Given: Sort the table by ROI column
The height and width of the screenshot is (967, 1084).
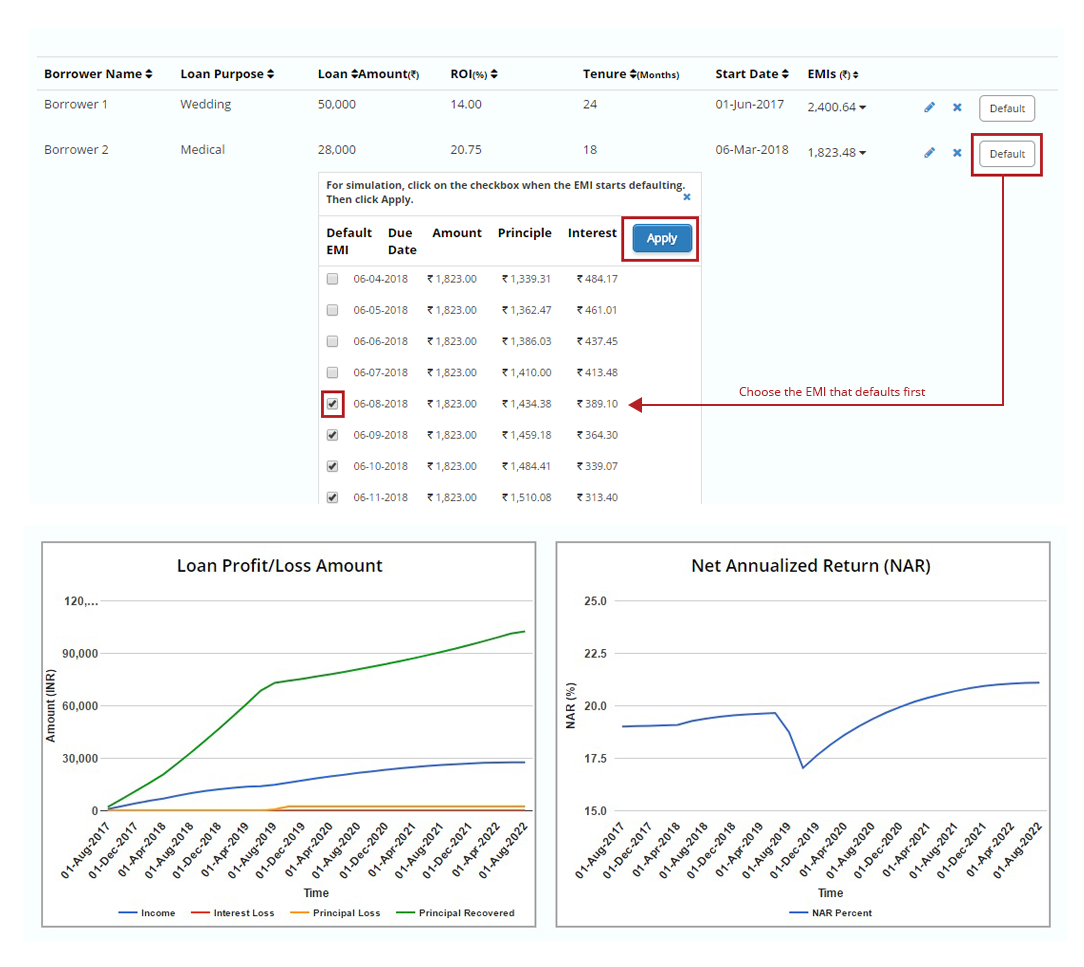Looking at the screenshot, I should [x=494, y=74].
